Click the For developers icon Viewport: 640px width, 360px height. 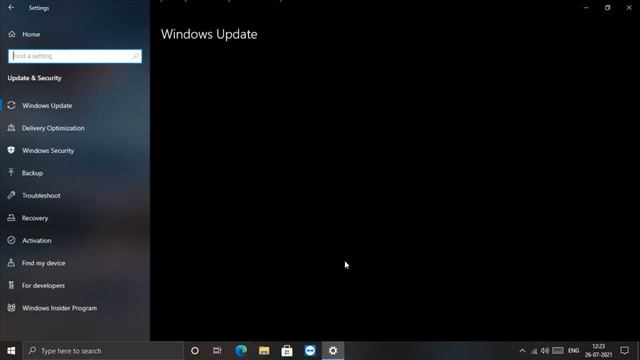click(x=11, y=285)
